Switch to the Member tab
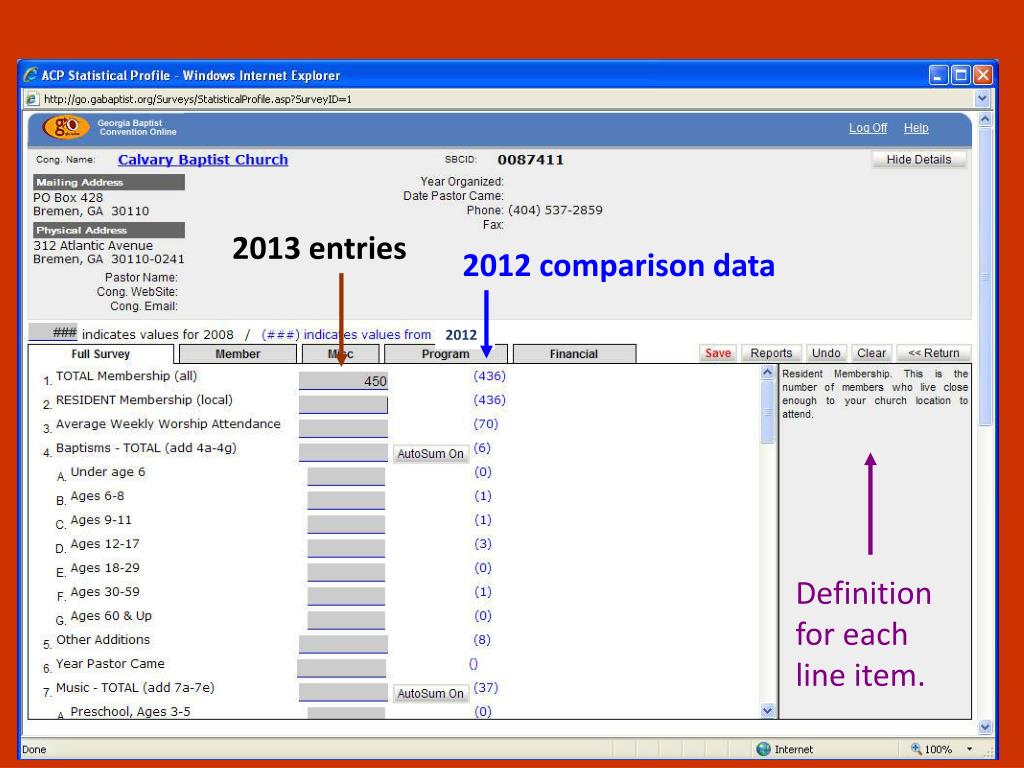 click(238, 354)
